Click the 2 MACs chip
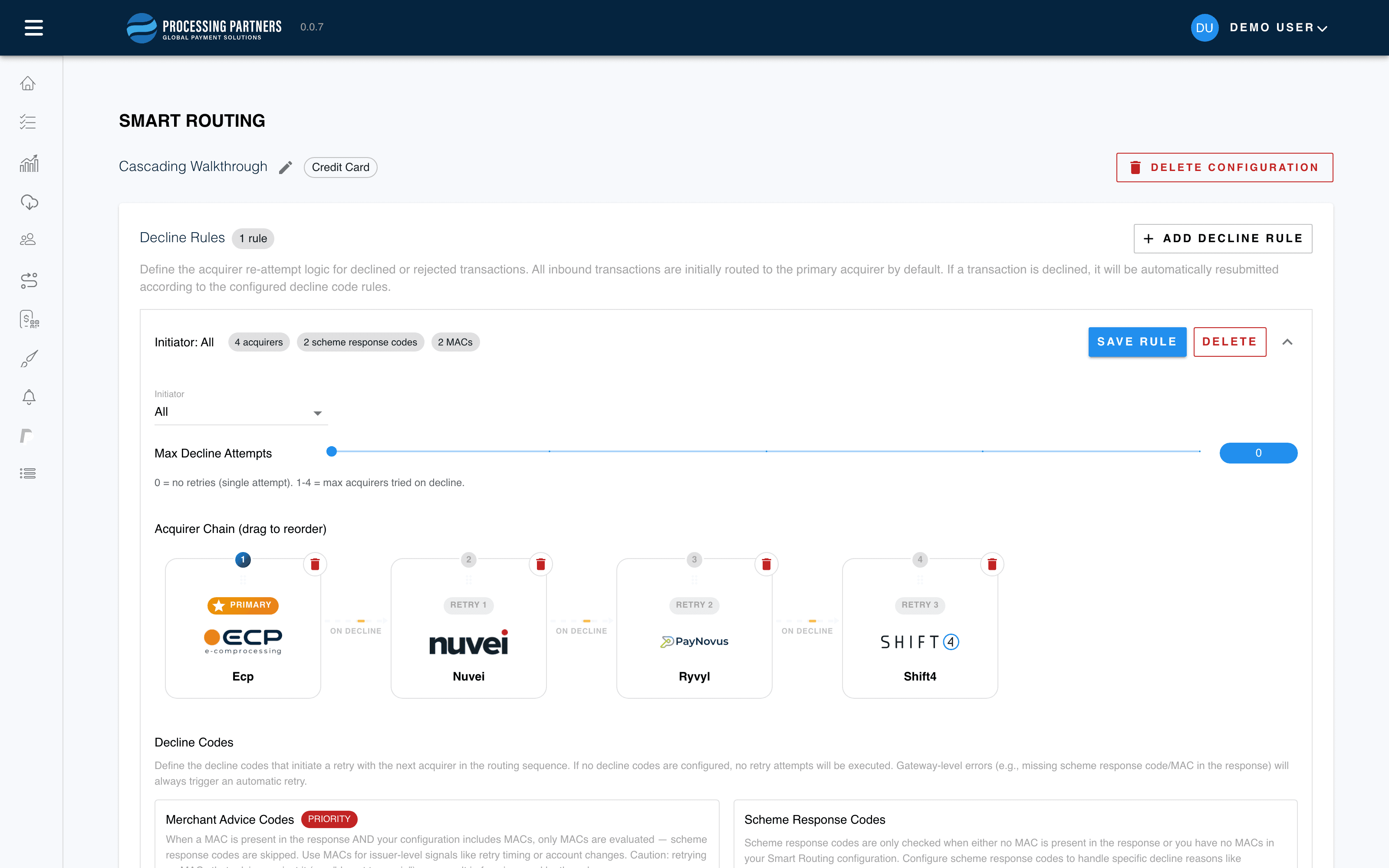This screenshot has width=1389, height=868. [455, 342]
